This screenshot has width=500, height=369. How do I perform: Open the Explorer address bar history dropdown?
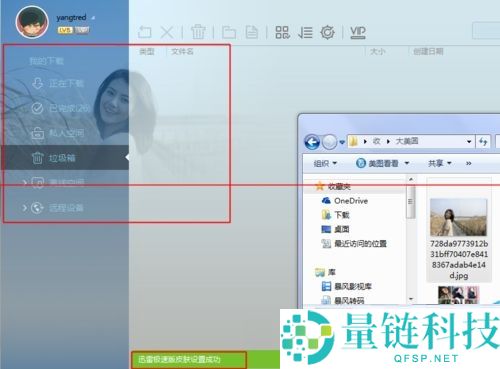(x=469, y=142)
